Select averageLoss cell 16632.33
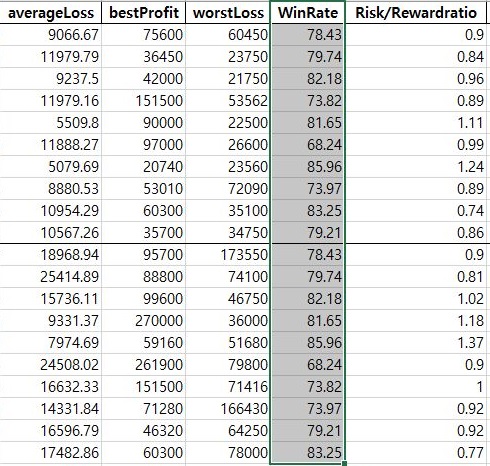This screenshot has width=490, height=466. [51, 387]
